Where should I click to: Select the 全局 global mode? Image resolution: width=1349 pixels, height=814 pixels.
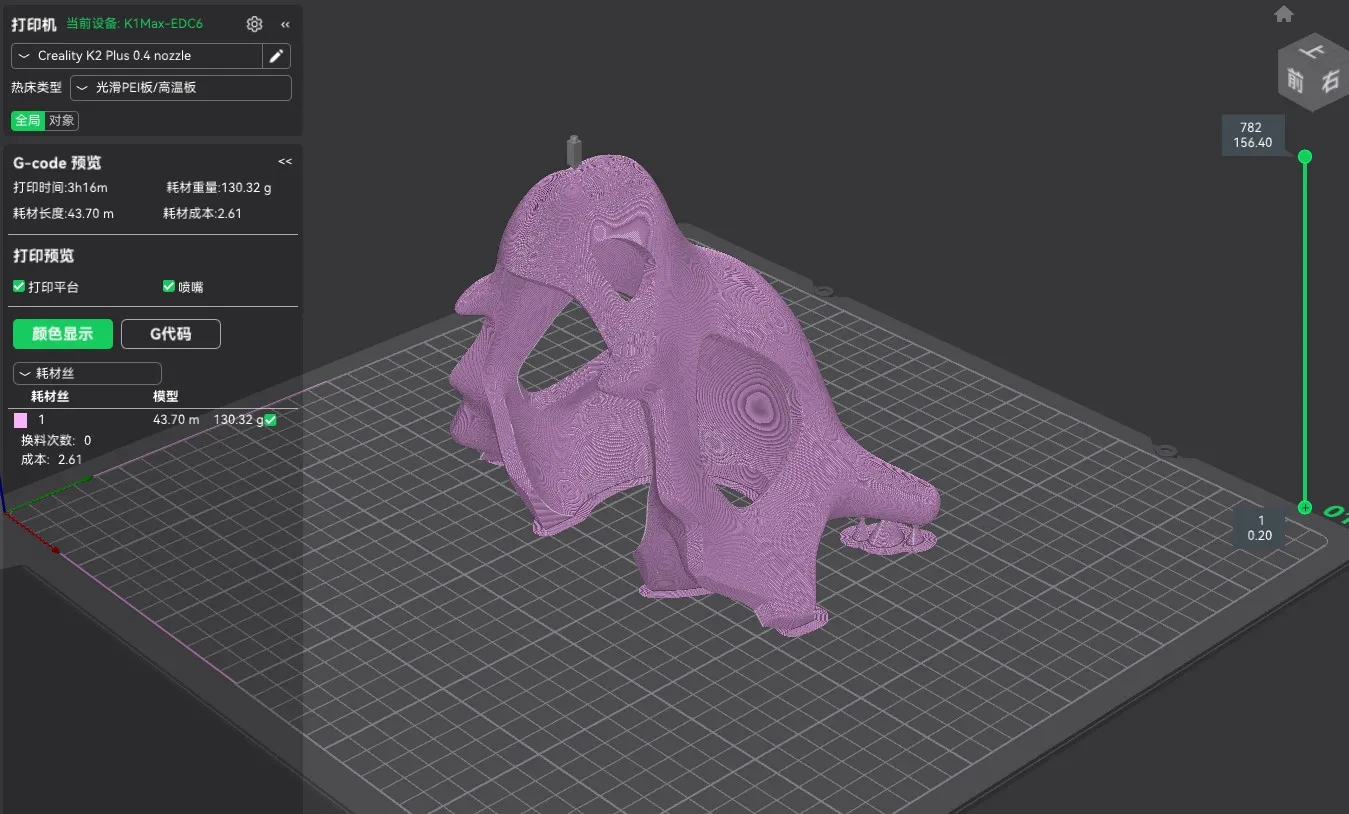(28, 120)
